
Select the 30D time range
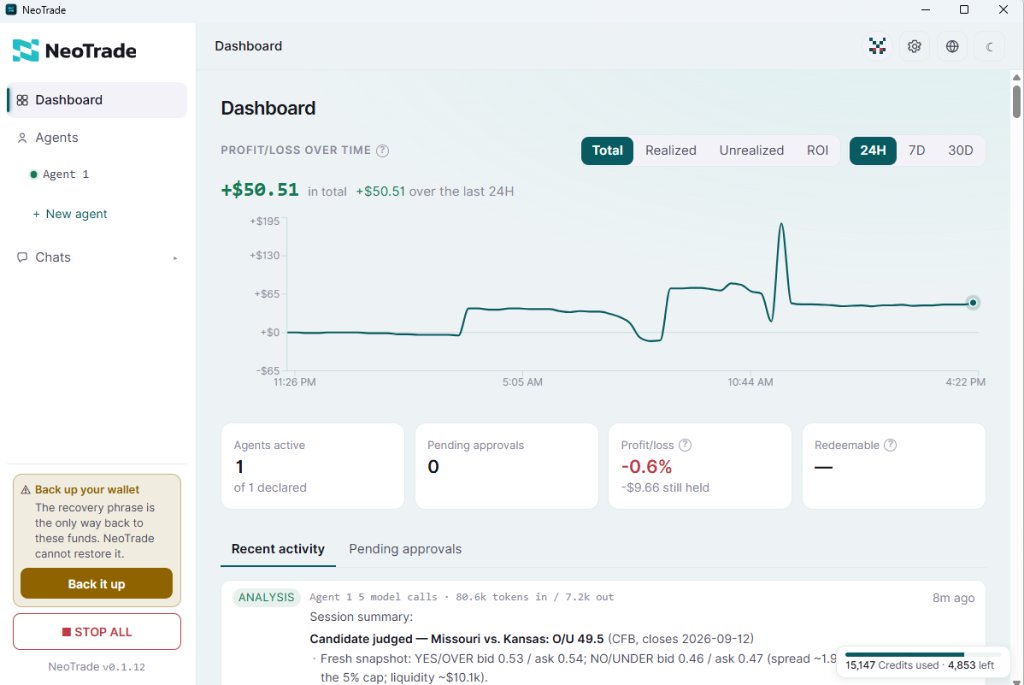click(961, 150)
